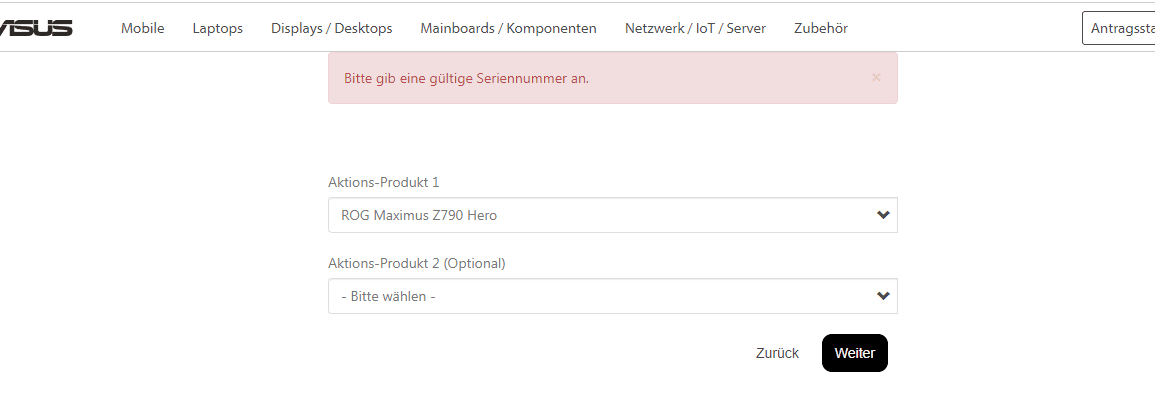Click the Antragsstatus button in the header

pyautogui.click(x=1118, y=29)
